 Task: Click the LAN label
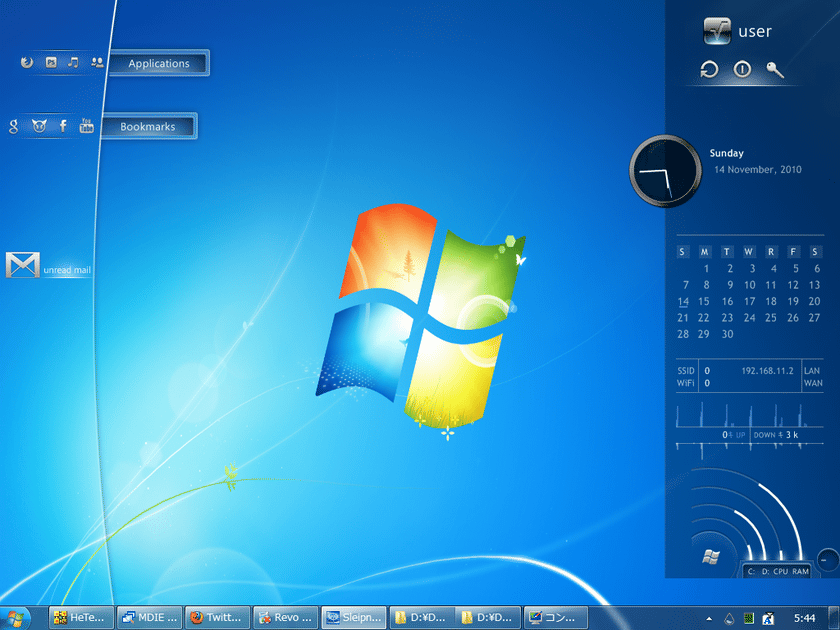point(812,371)
